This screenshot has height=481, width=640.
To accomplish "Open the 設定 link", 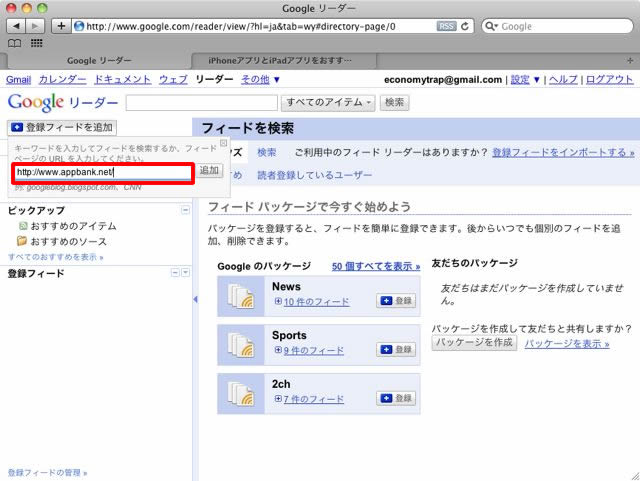I will pos(520,80).
